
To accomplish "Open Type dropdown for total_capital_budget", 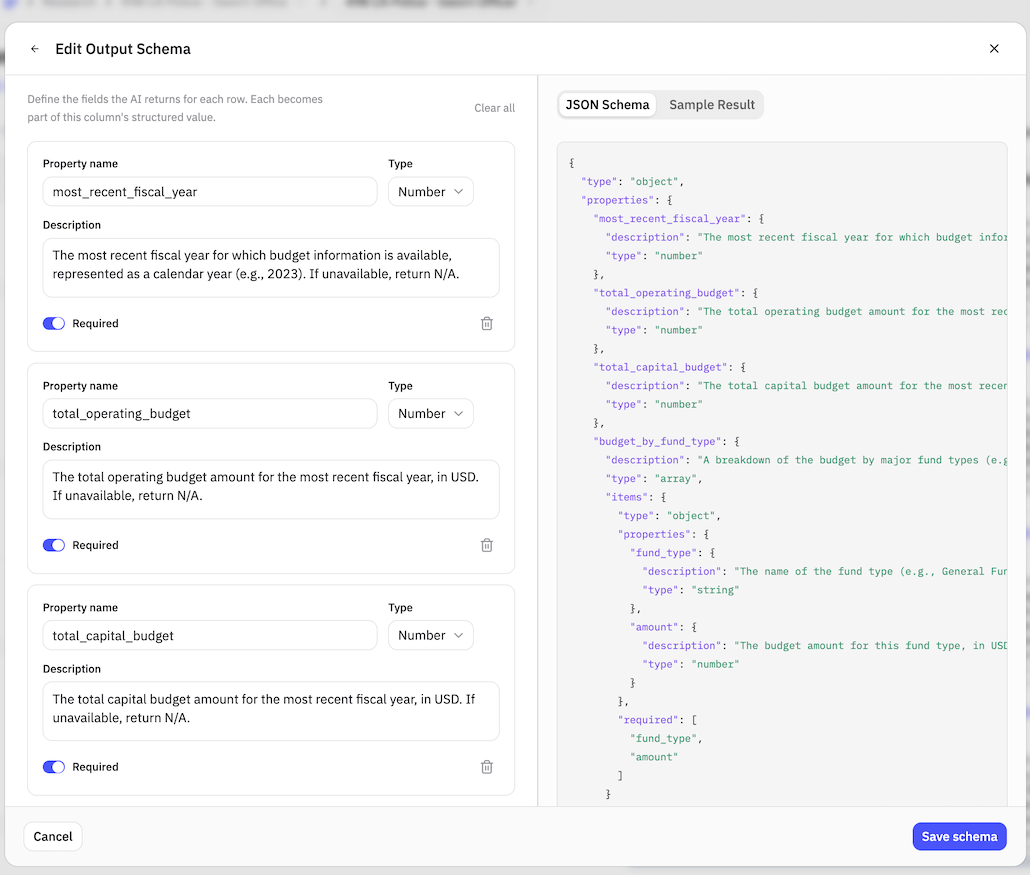I will click(x=430, y=635).
